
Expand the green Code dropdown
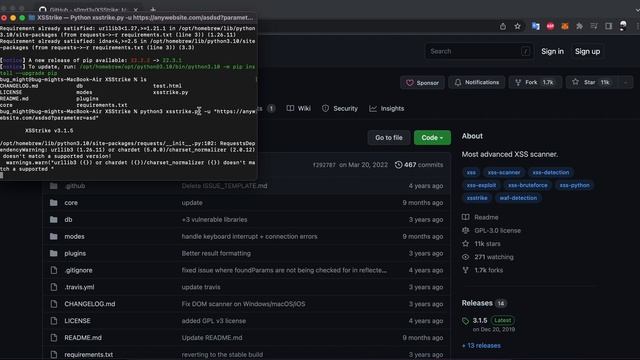tap(432, 138)
